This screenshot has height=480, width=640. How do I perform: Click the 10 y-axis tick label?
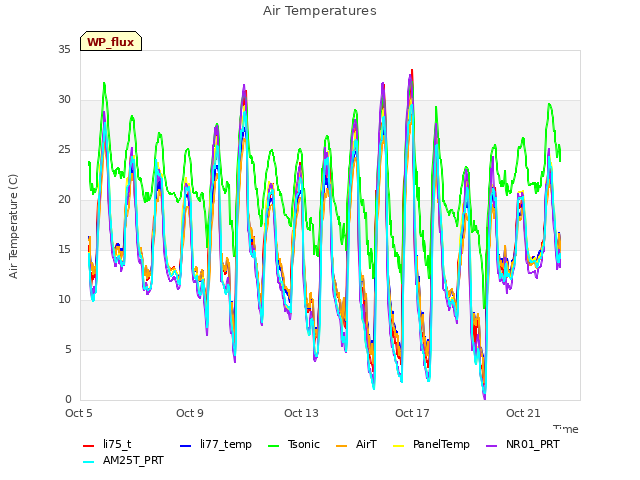tap(64, 300)
